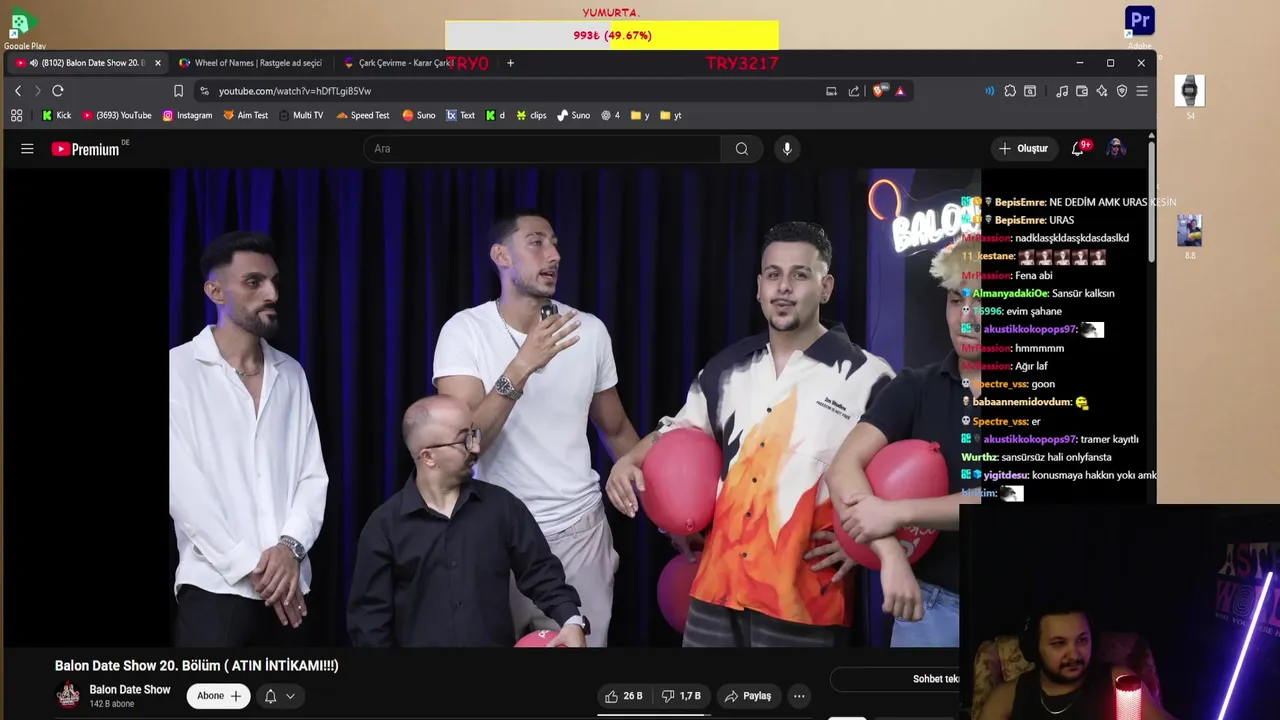This screenshot has width=1280, height=720.
Task: Go back to the previous page
Action: (x=17, y=91)
